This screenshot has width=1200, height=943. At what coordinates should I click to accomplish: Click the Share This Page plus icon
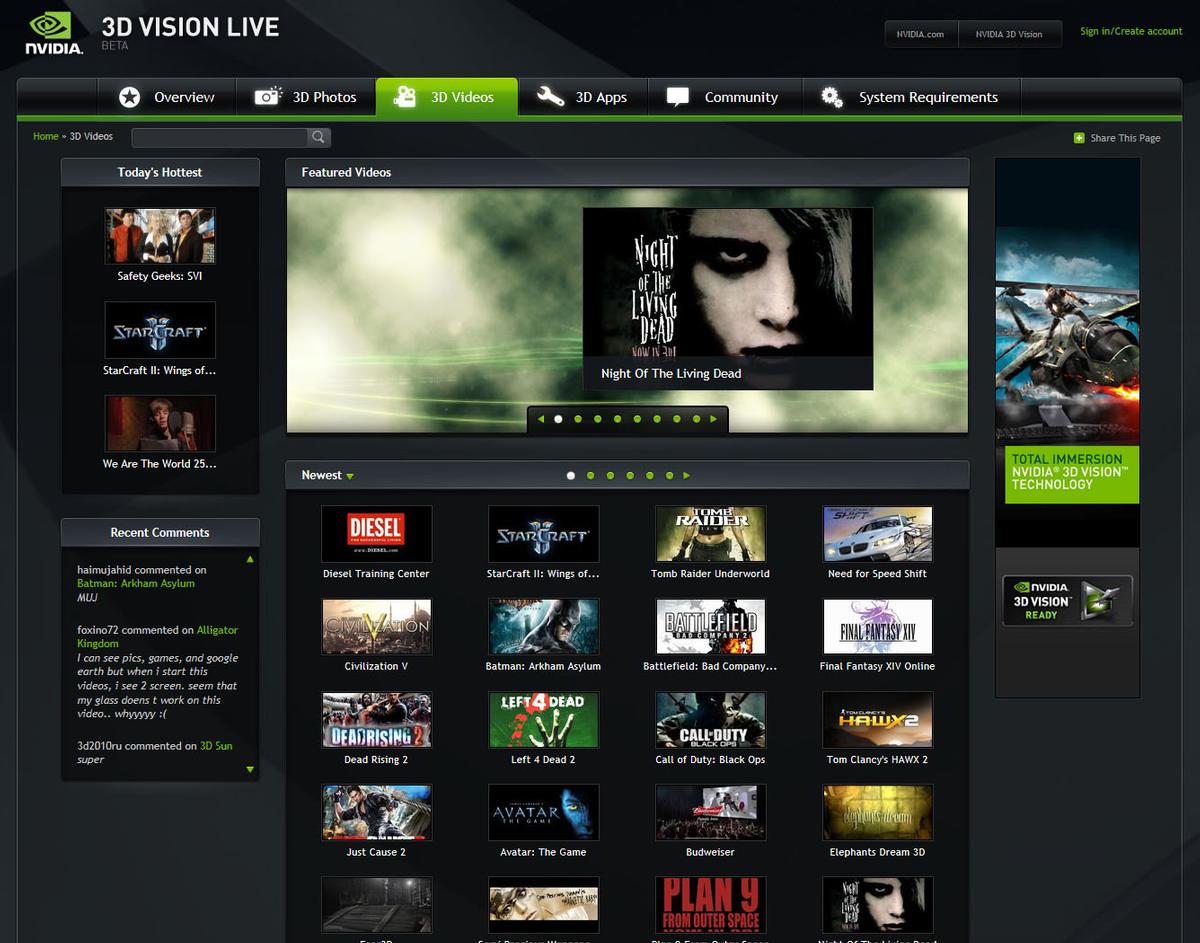(x=1079, y=138)
